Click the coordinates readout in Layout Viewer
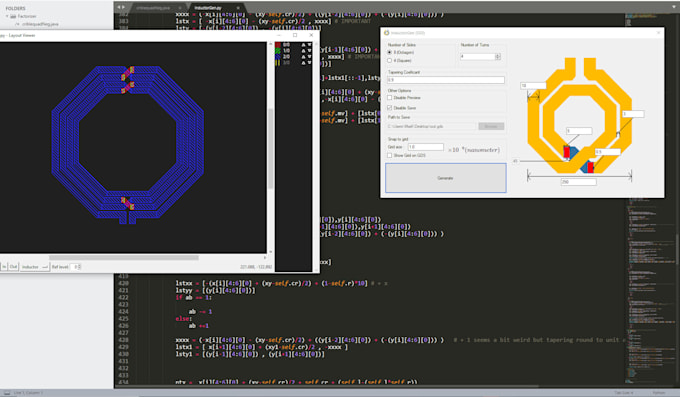Image resolution: width=680 pixels, height=397 pixels. click(256, 267)
